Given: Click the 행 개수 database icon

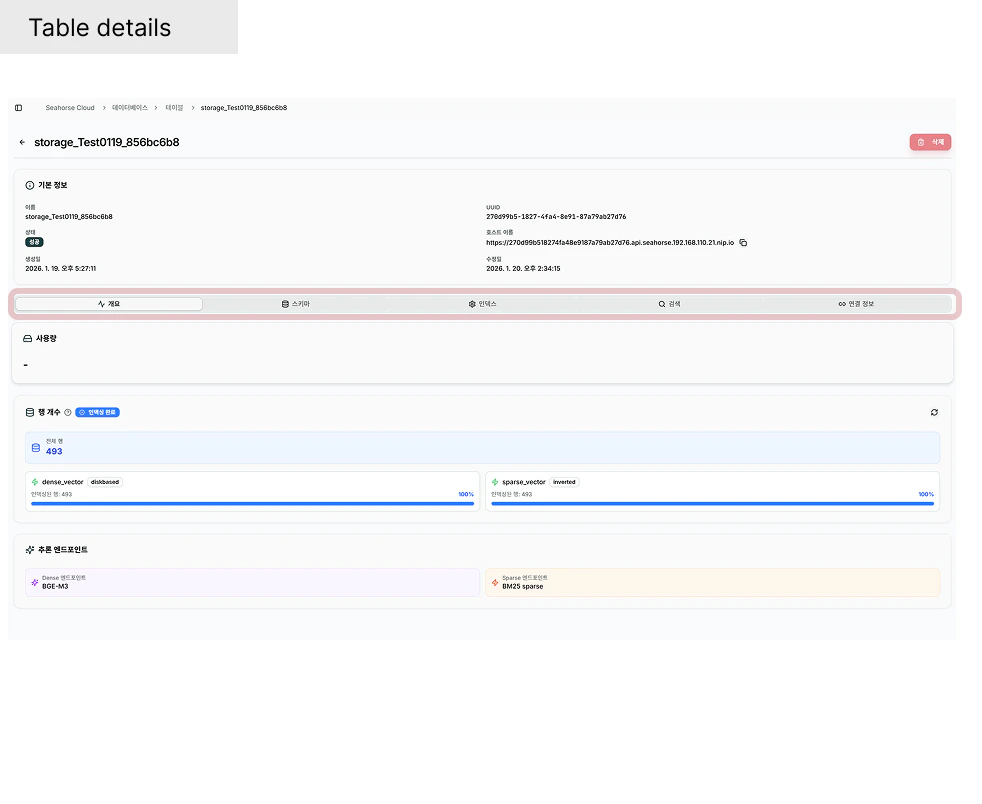Looking at the screenshot, I should tap(29, 412).
